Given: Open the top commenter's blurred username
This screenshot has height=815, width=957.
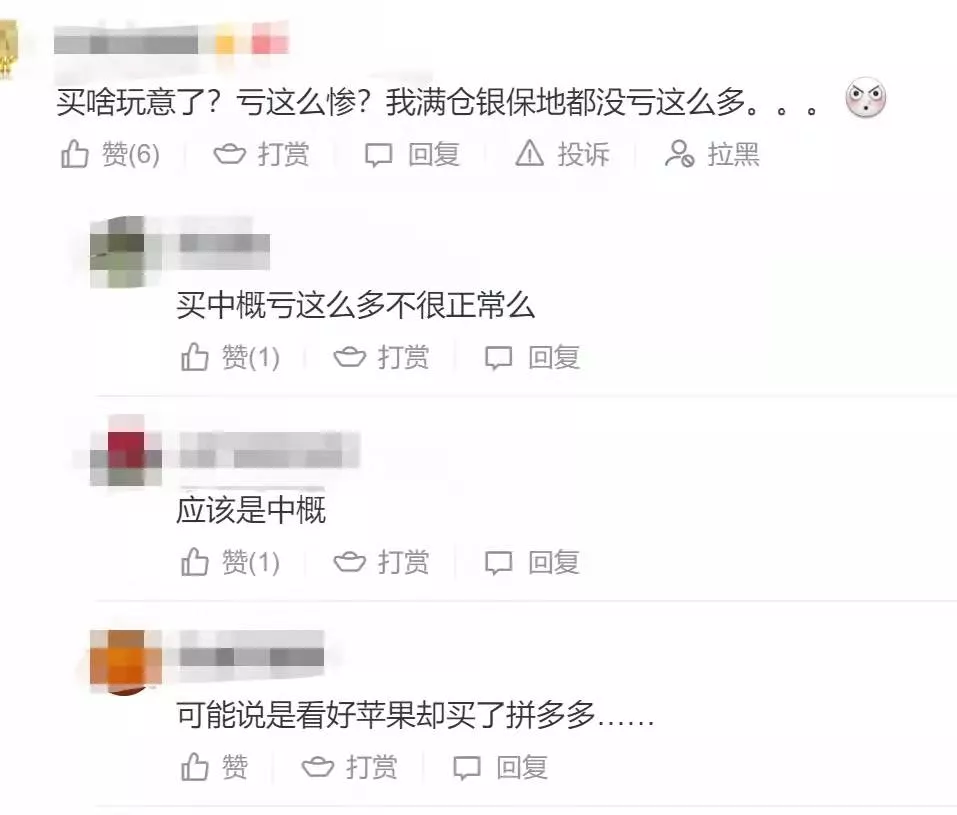Looking at the screenshot, I should [x=171, y=42].
